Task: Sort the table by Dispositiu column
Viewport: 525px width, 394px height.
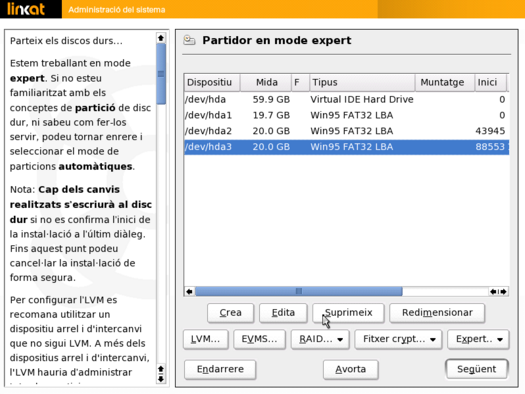Action: pos(212,82)
